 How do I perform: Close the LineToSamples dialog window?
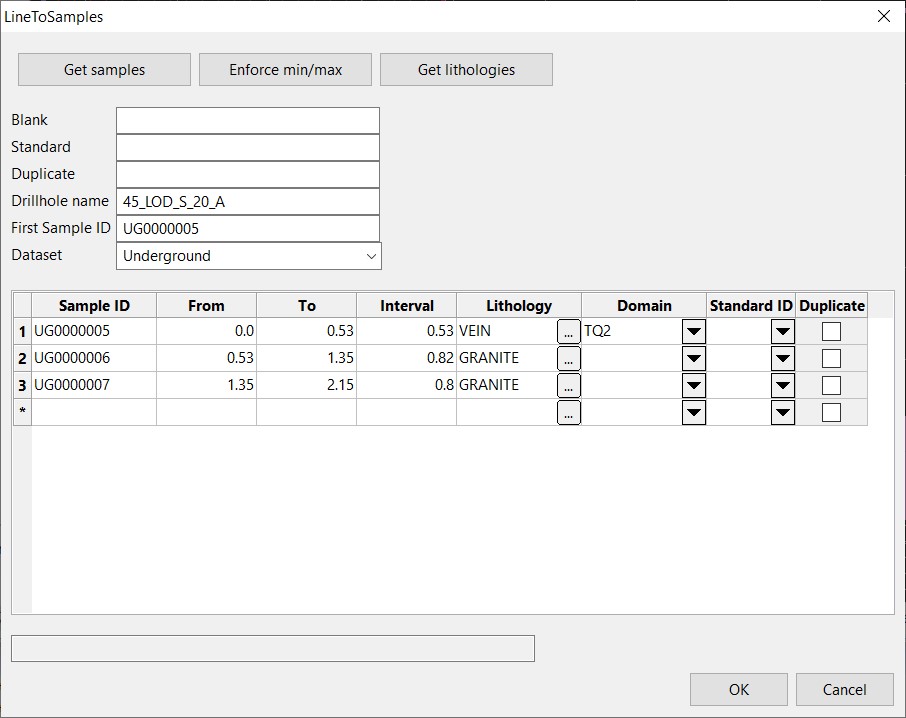883,16
